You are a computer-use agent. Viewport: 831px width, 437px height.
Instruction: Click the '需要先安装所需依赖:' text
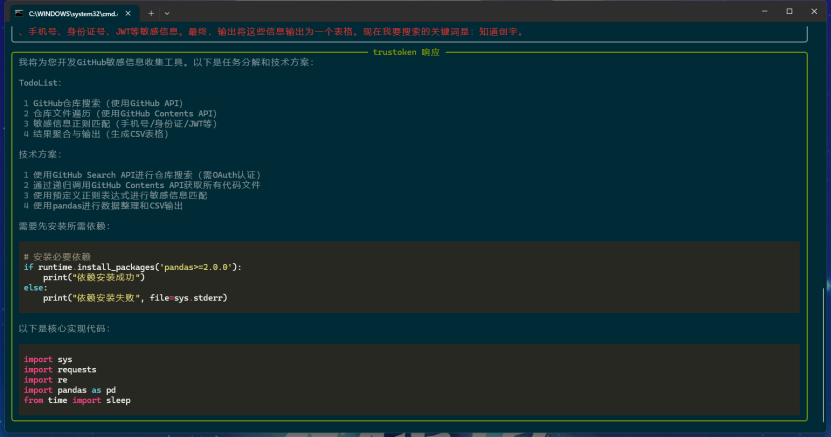(x=65, y=226)
